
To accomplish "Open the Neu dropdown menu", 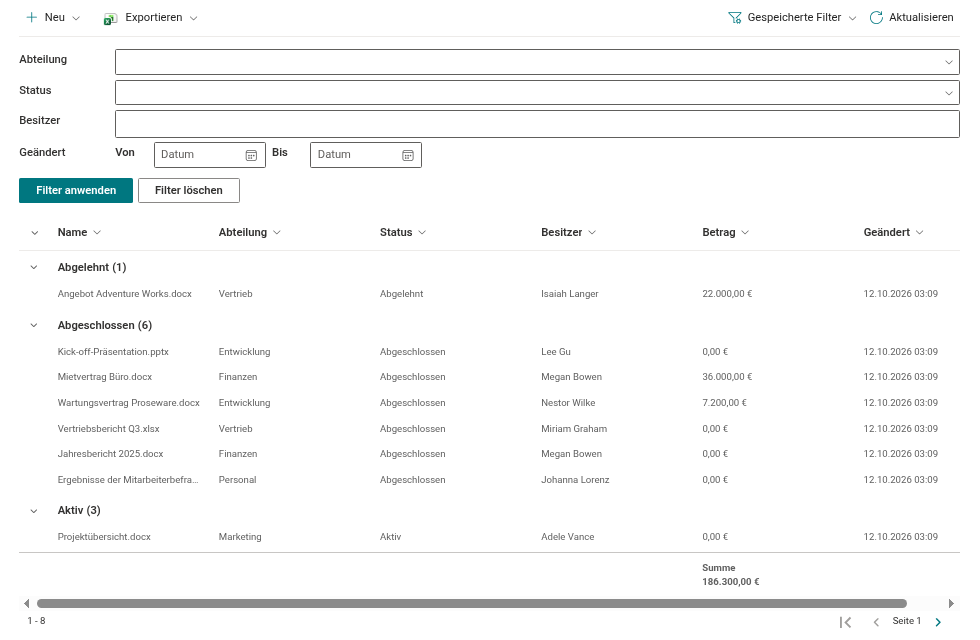I will (x=76, y=18).
